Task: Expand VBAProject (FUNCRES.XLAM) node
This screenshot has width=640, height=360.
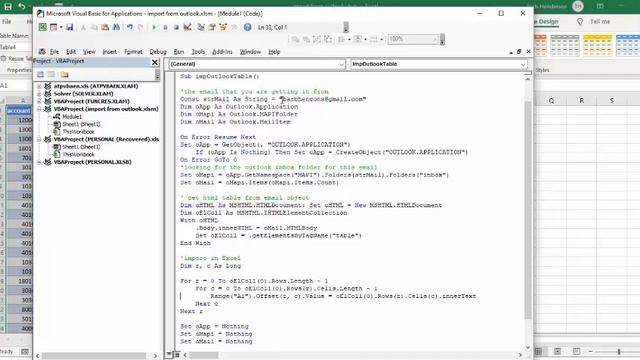Action: click(39, 101)
